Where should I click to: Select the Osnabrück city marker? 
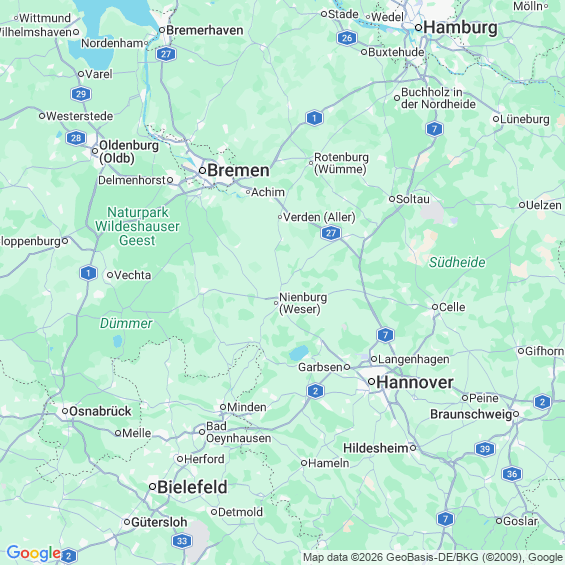tap(65, 411)
